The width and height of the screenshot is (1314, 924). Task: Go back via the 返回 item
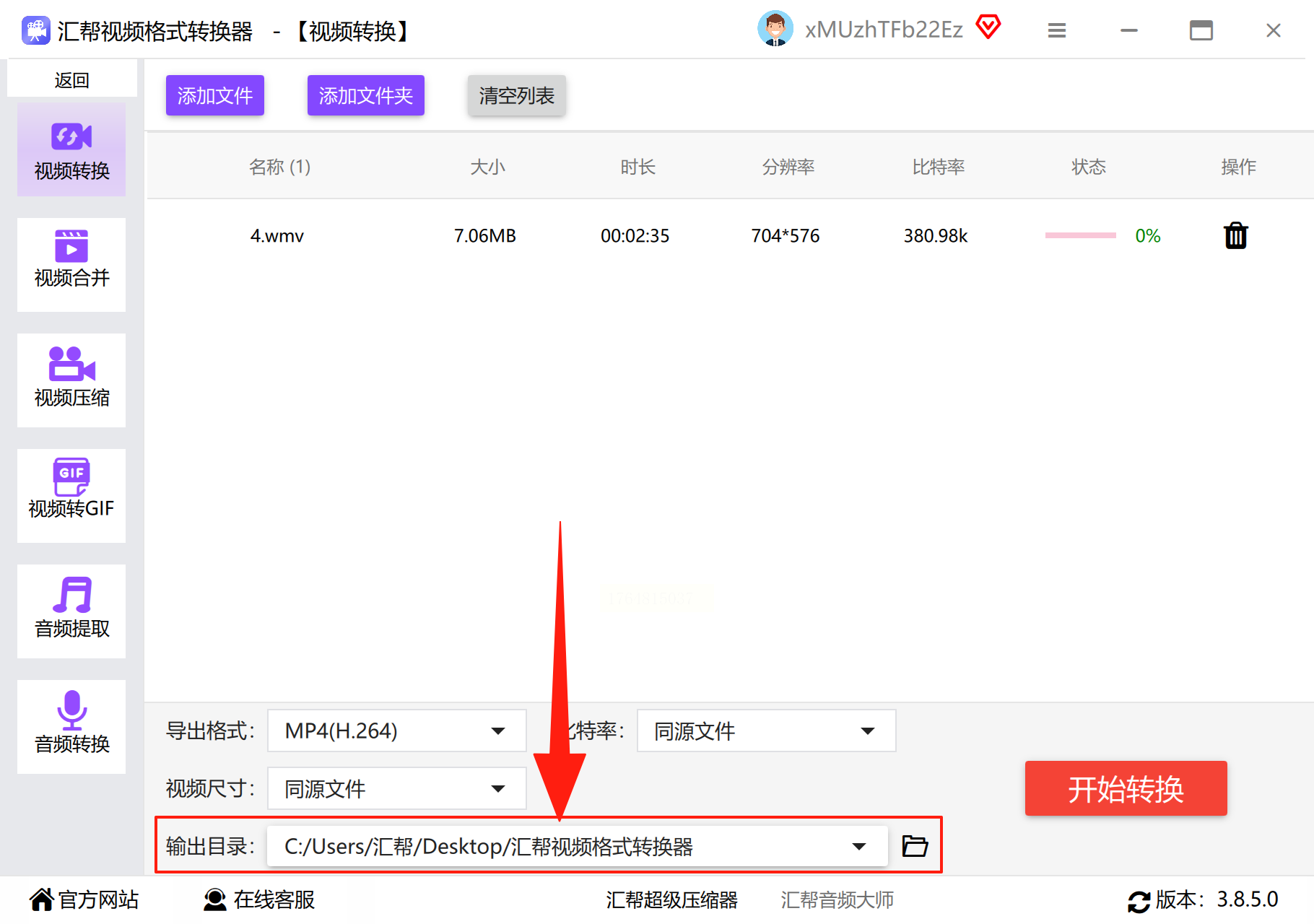click(x=71, y=79)
